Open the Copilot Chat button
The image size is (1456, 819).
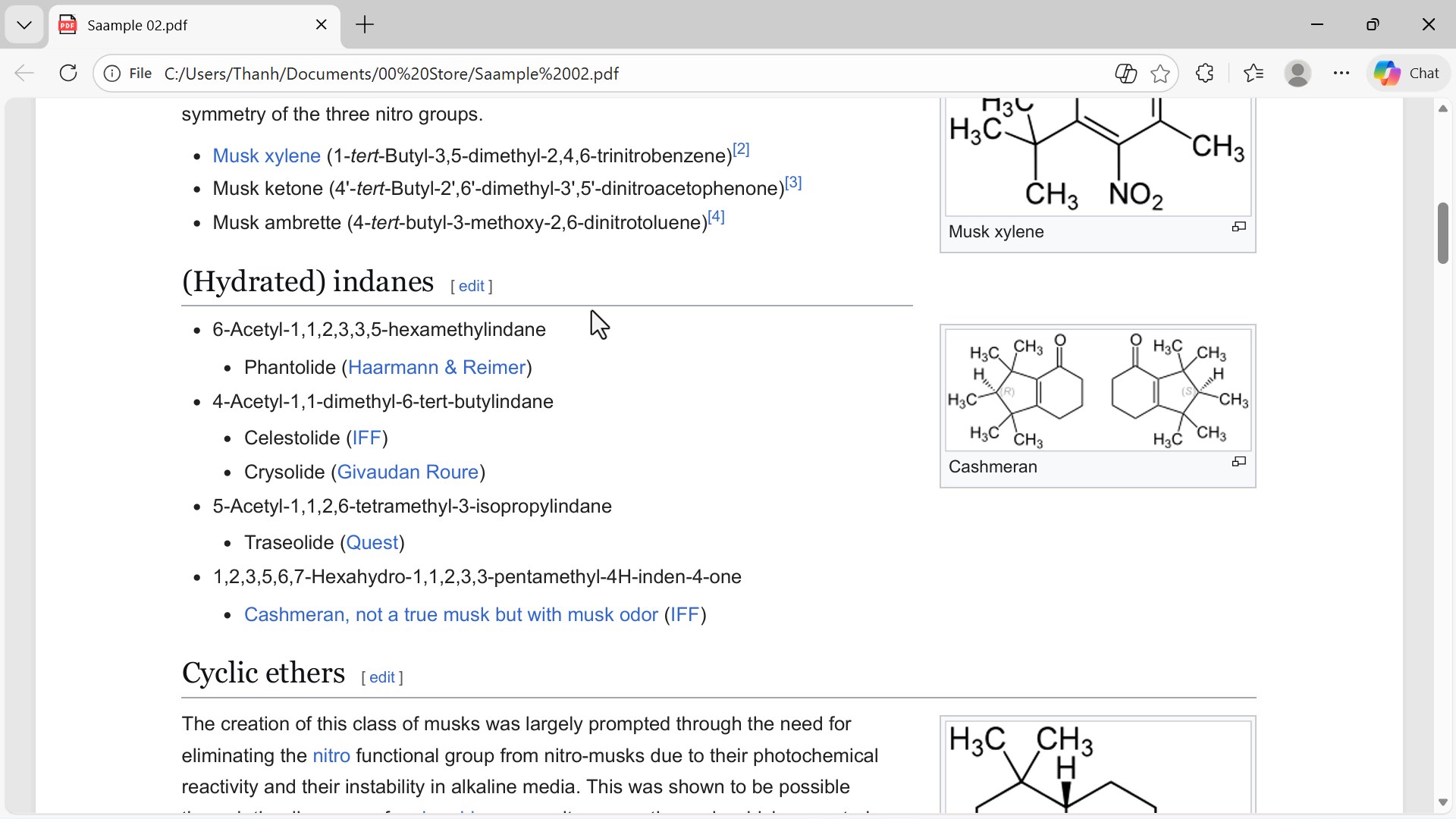(x=1407, y=73)
